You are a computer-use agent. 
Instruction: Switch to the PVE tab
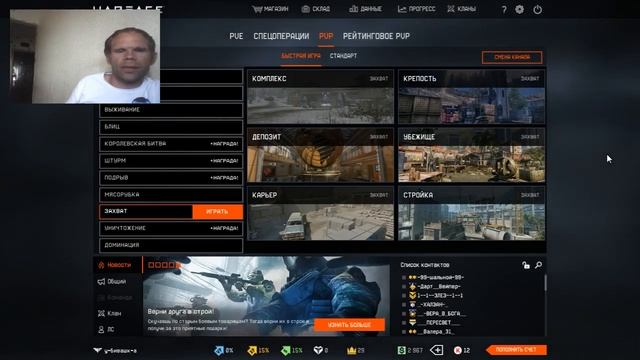(236, 36)
